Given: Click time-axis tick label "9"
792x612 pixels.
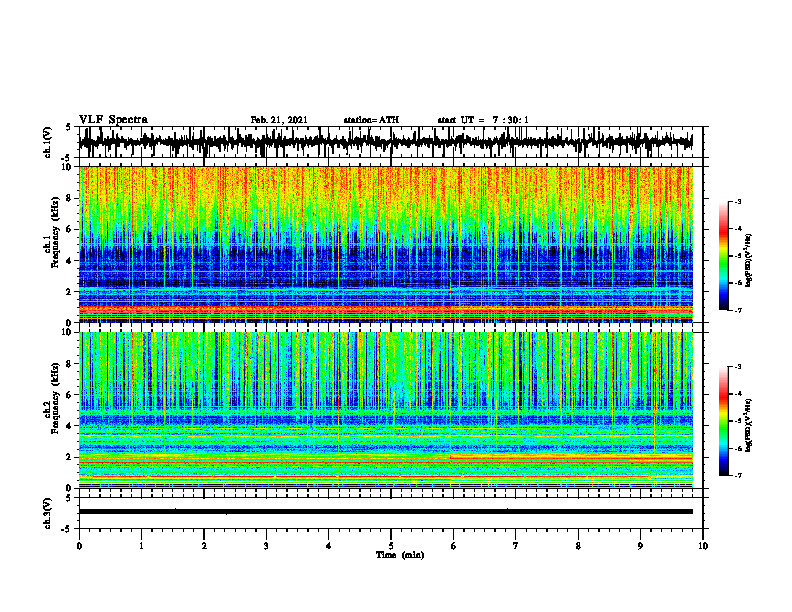Looking at the screenshot, I should click(x=640, y=546).
